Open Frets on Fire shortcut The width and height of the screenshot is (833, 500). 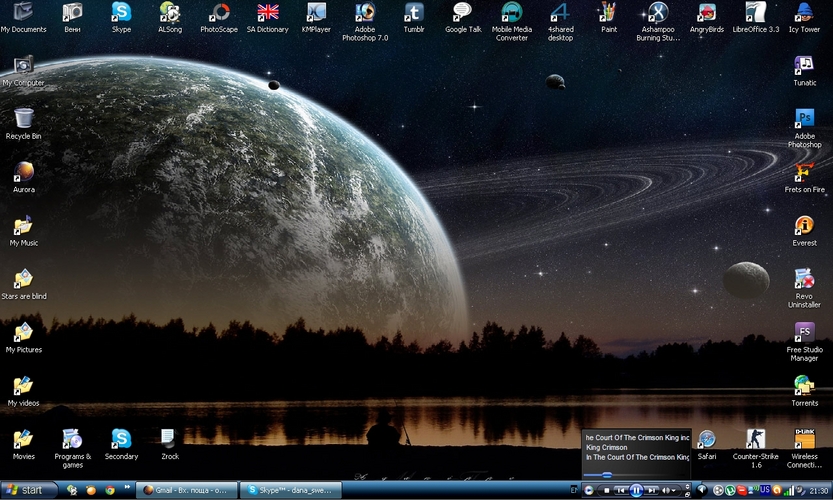pos(804,177)
